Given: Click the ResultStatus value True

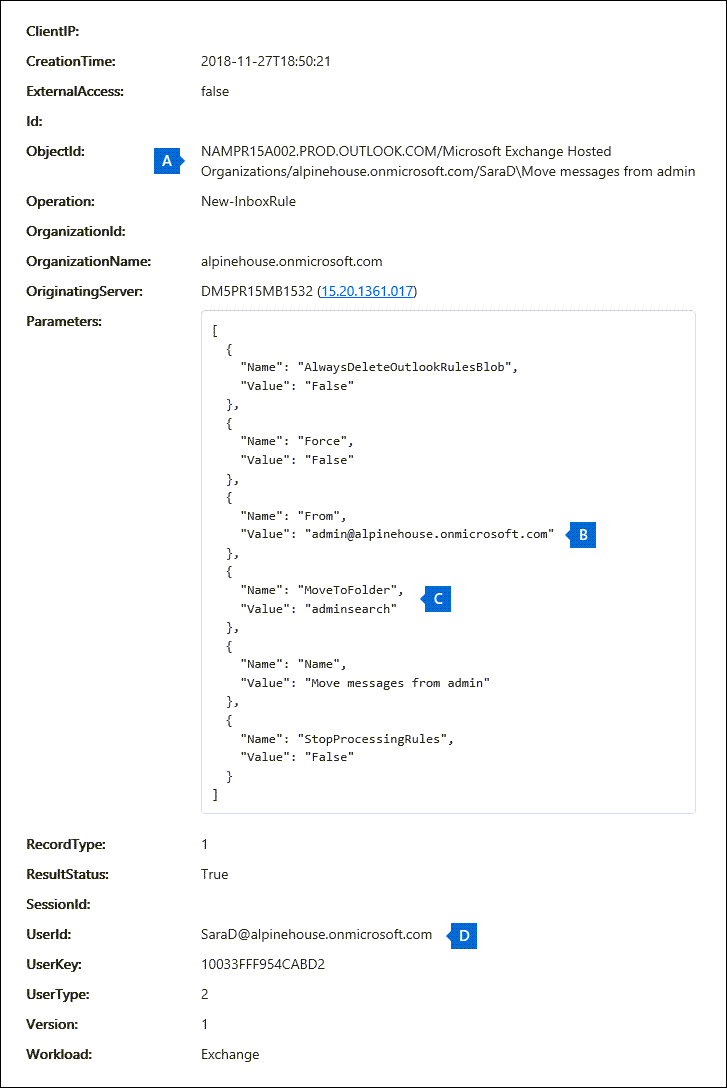Looking at the screenshot, I should pyautogui.click(x=214, y=874).
